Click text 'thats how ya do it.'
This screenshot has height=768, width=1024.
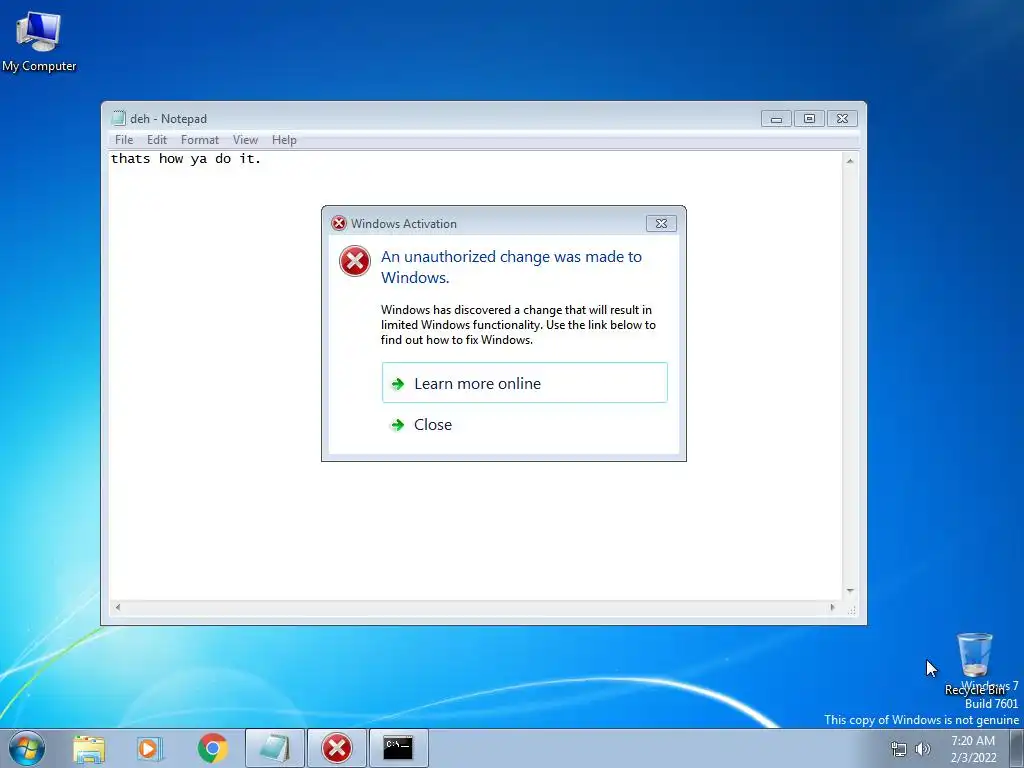185,159
